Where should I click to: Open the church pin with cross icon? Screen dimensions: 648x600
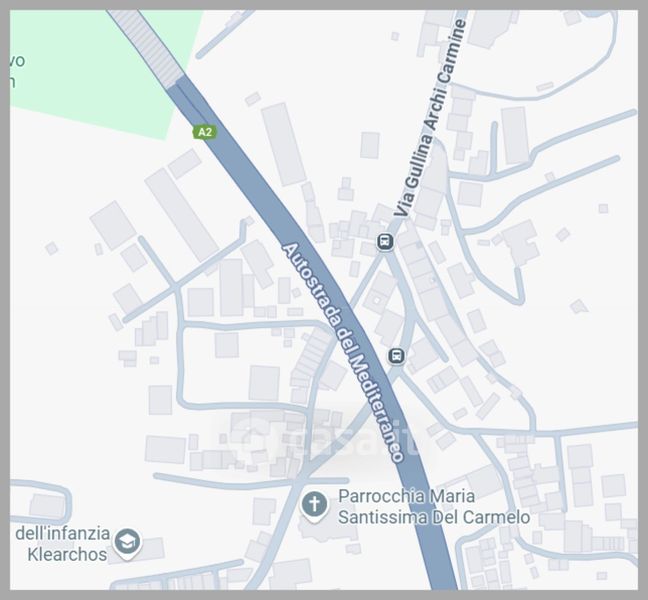tap(314, 506)
